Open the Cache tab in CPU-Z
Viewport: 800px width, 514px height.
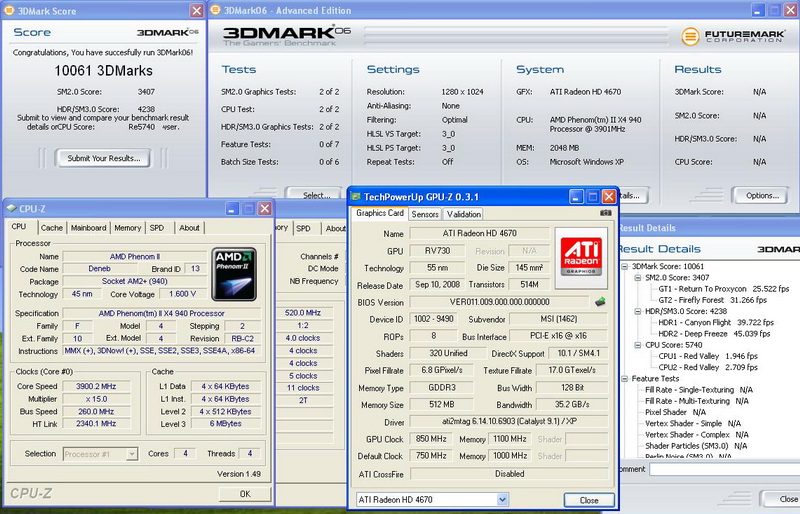pos(52,228)
